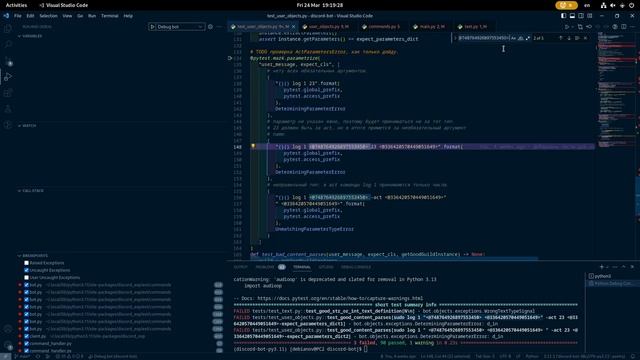Open the Search view in activity bar
The image size is (640, 360).
8,44
